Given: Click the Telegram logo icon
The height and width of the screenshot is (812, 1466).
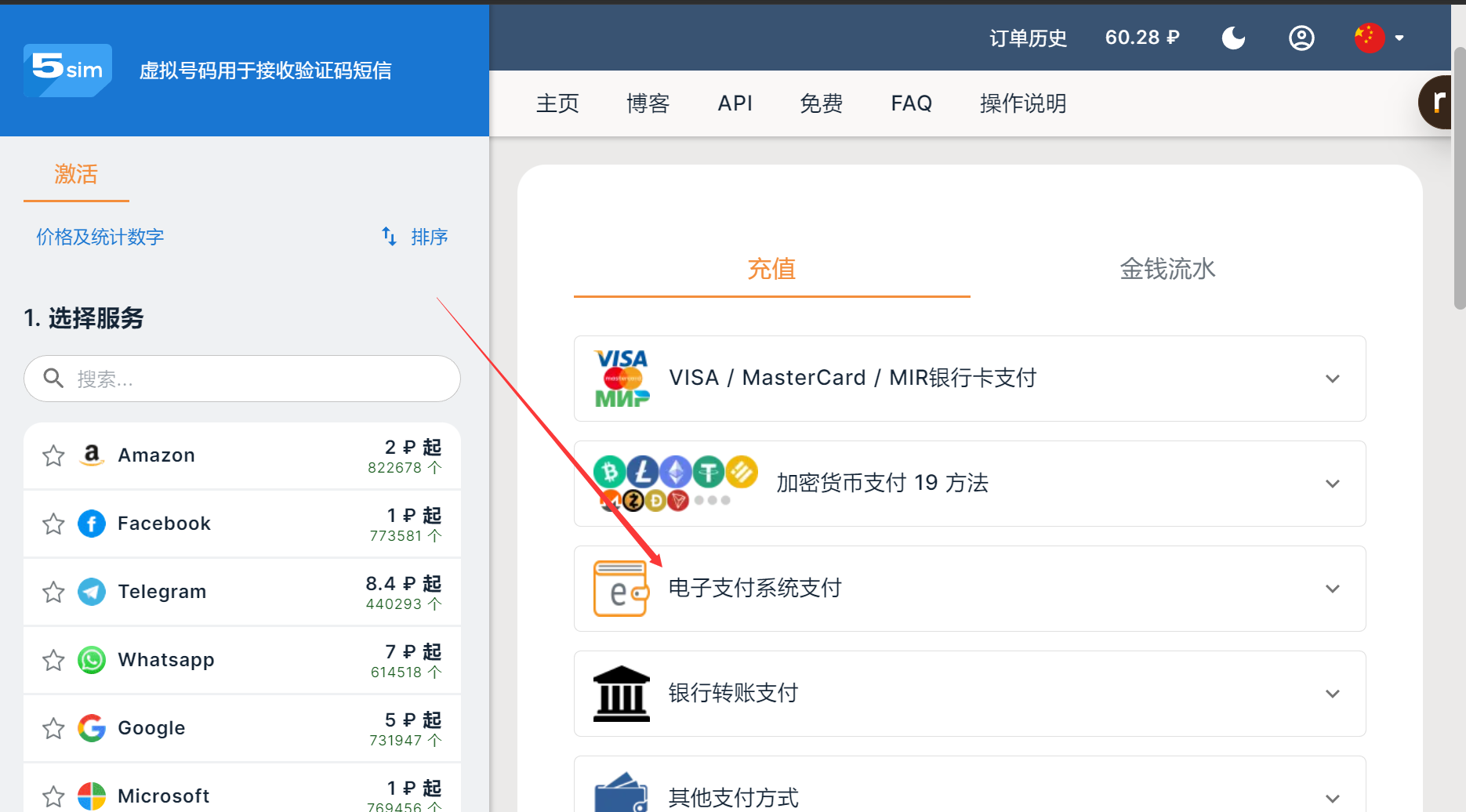Looking at the screenshot, I should [x=92, y=592].
